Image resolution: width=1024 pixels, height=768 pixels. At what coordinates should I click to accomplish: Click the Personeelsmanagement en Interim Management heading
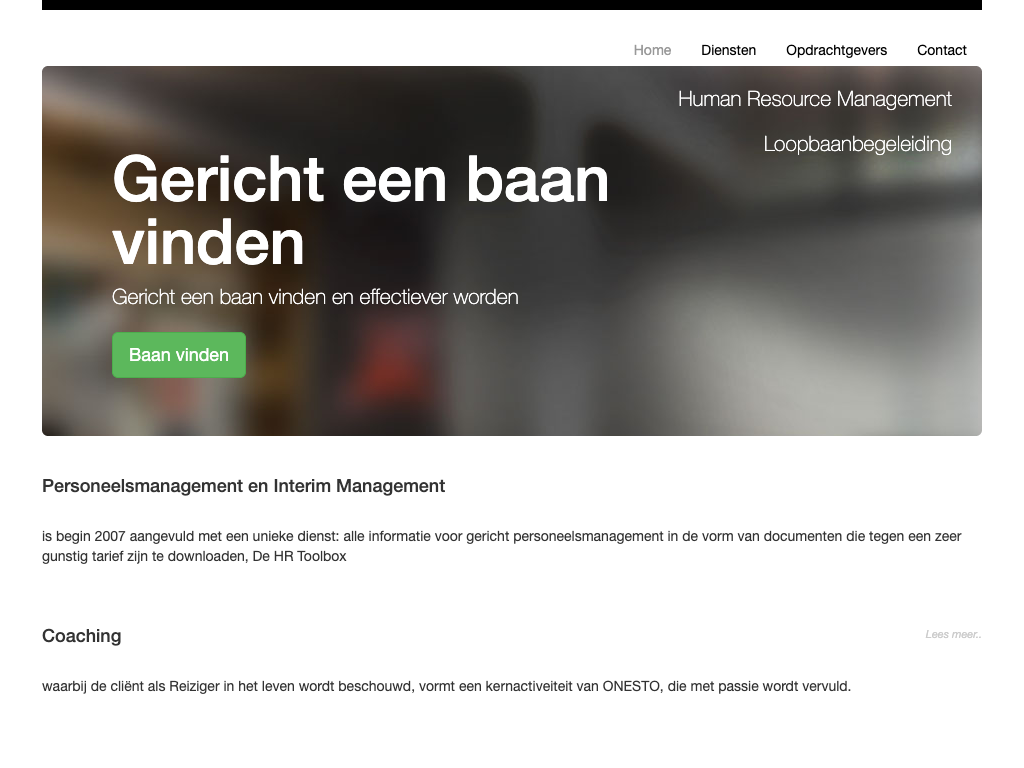(243, 486)
